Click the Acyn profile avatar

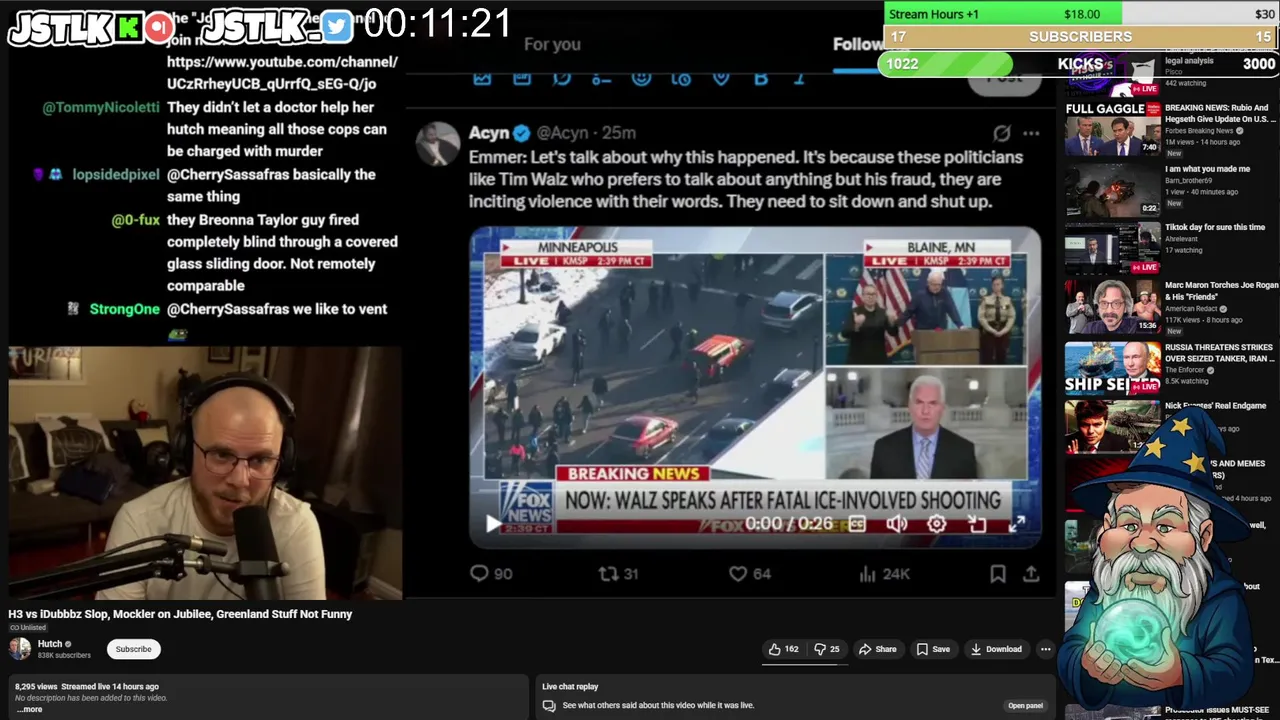(x=437, y=144)
